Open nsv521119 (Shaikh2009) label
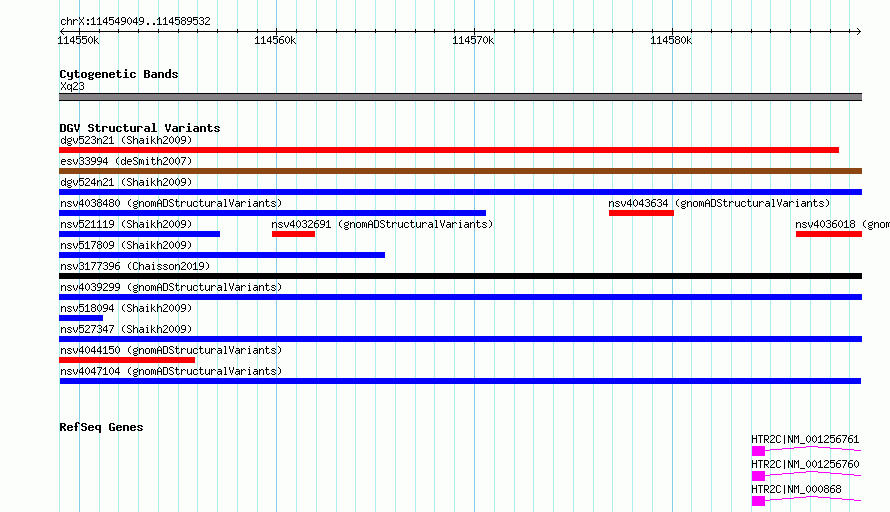Screen dimensions: 890x512 point(126,224)
